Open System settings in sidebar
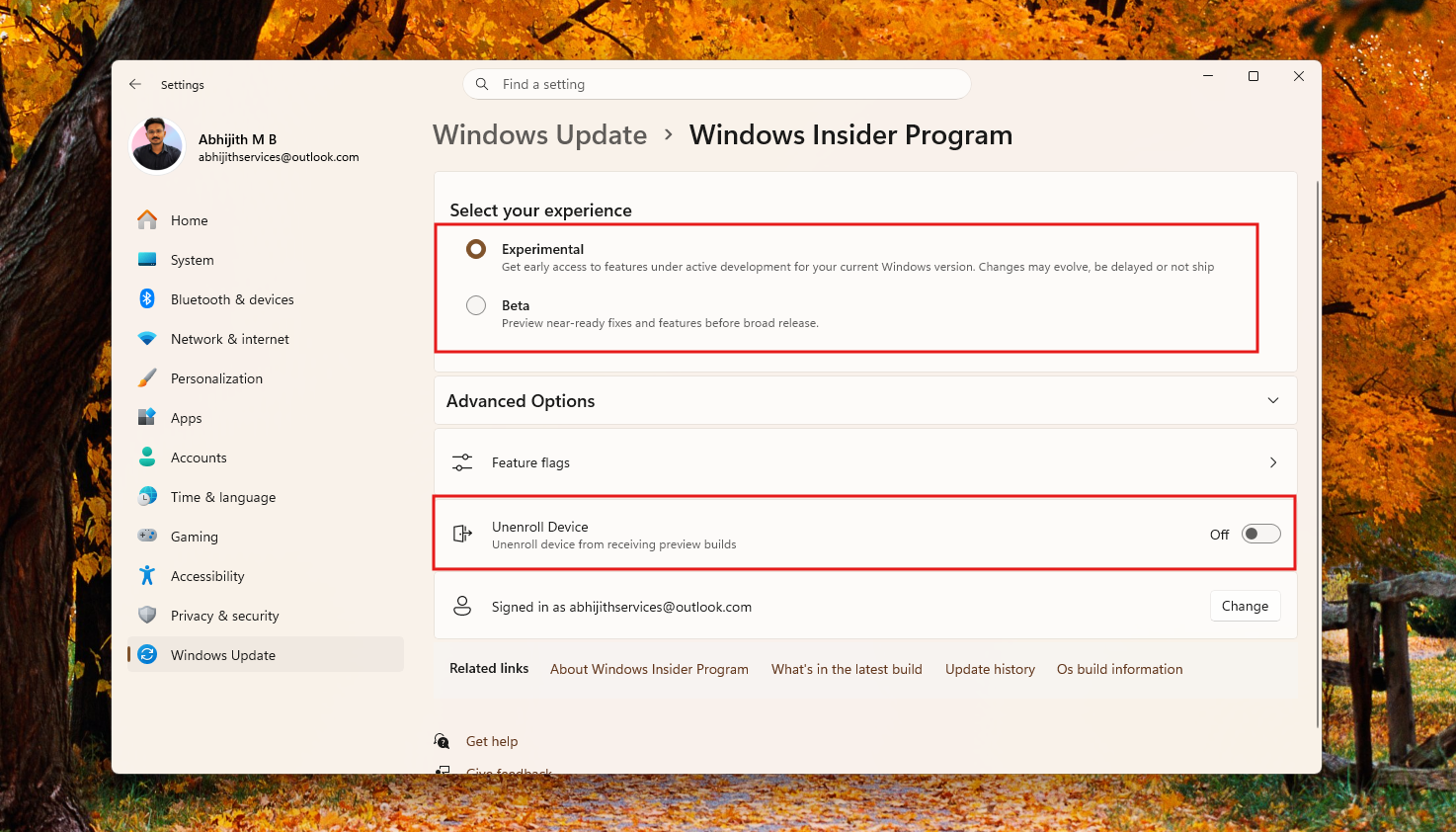The width and height of the screenshot is (1456, 832). (266, 259)
